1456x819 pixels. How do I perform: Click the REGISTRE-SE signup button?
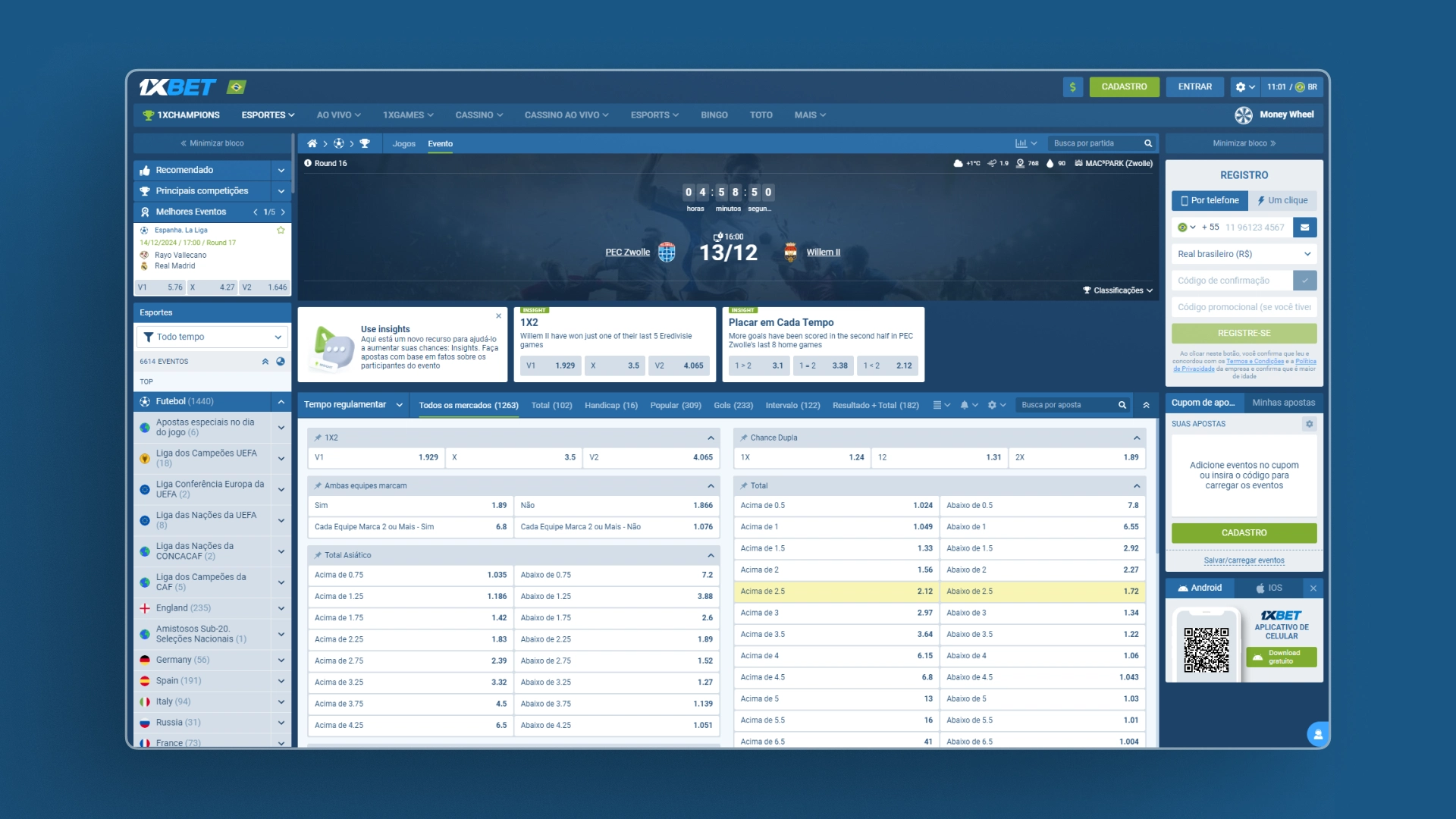pos(1245,333)
